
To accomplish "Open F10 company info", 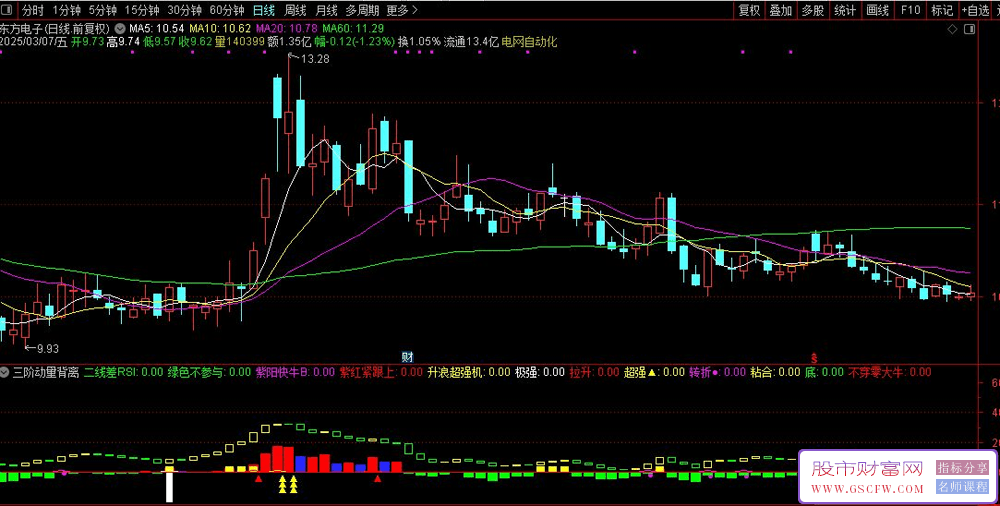I will (x=911, y=10).
